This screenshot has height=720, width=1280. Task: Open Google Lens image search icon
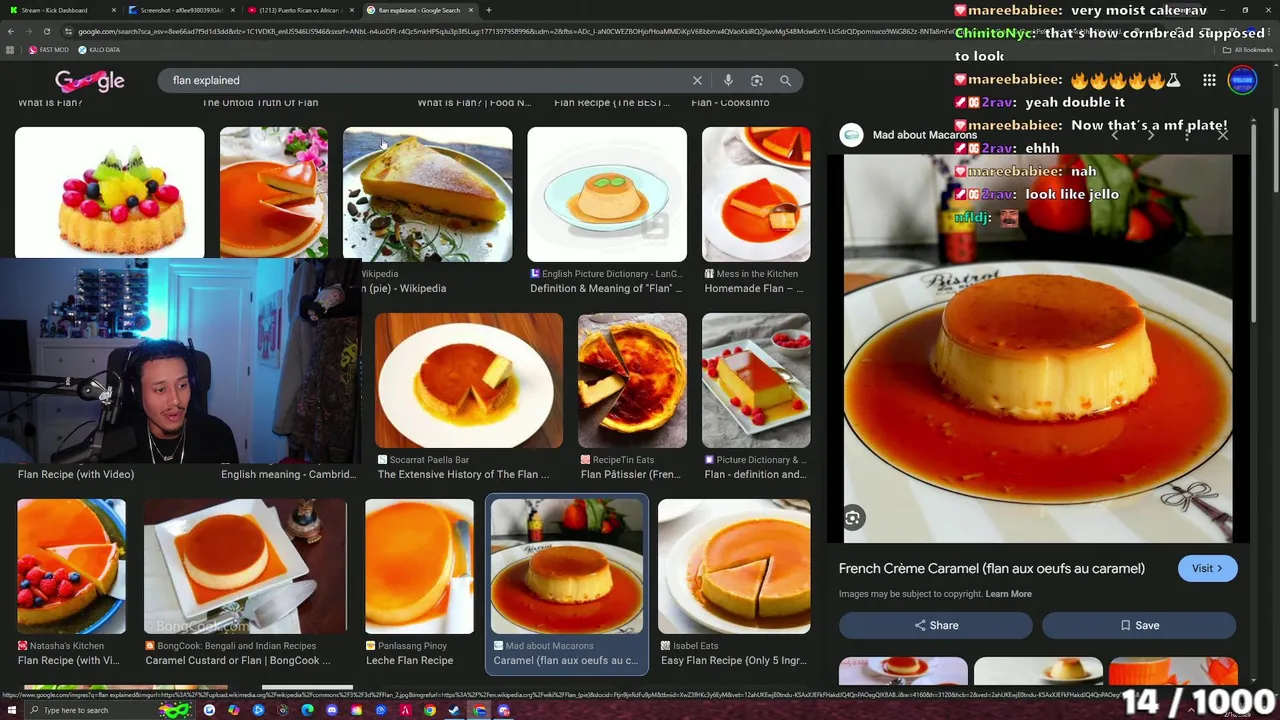coord(757,80)
